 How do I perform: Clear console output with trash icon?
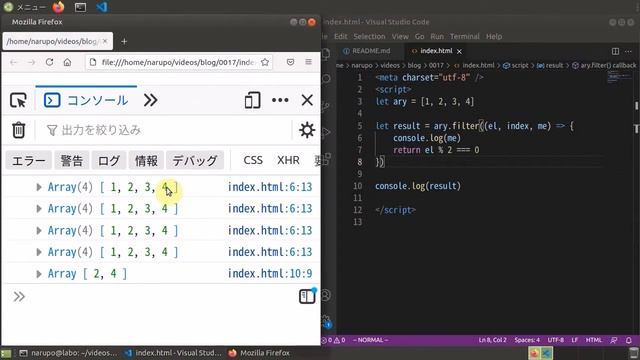point(18,130)
